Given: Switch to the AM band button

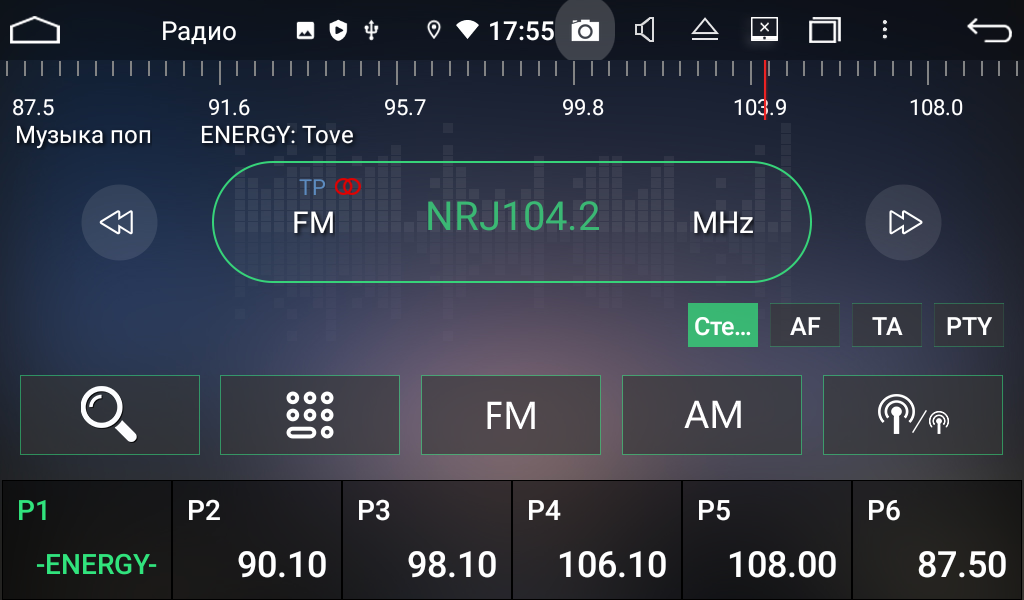Looking at the screenshot, I should 712,415.
